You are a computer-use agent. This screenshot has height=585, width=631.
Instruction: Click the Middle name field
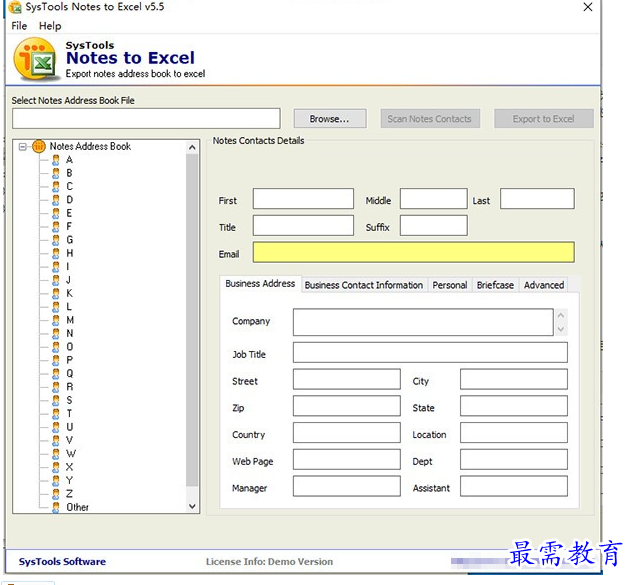tap(433, 199)
